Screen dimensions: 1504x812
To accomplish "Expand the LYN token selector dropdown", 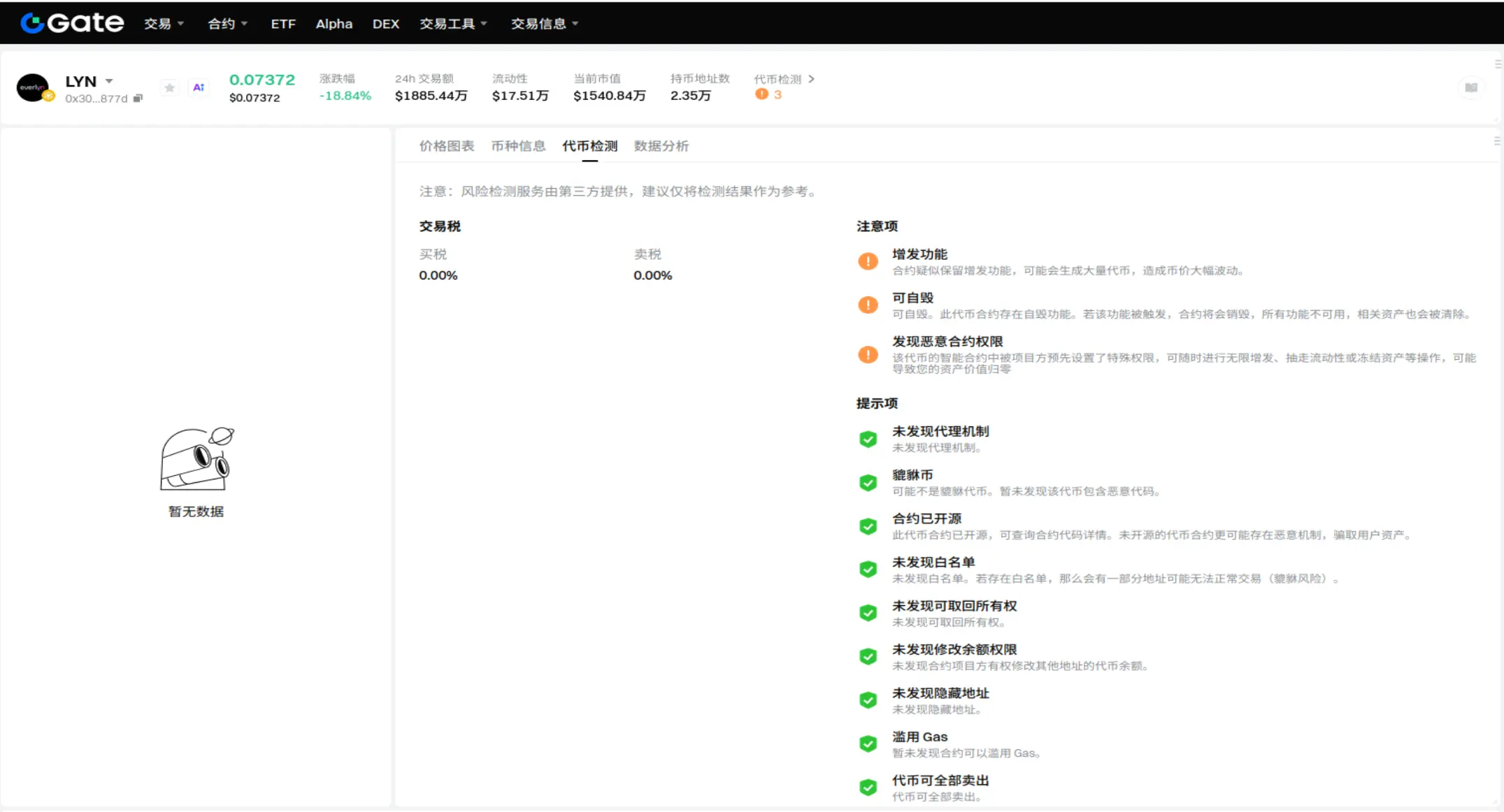I will click(x=109, y=81).
